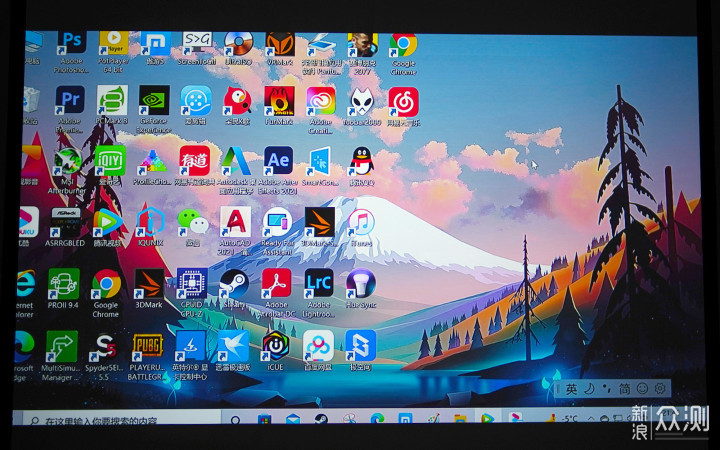Launch the red parrot karaoke icon
This screenshot has width=720, height=450.
pos(237,101)
